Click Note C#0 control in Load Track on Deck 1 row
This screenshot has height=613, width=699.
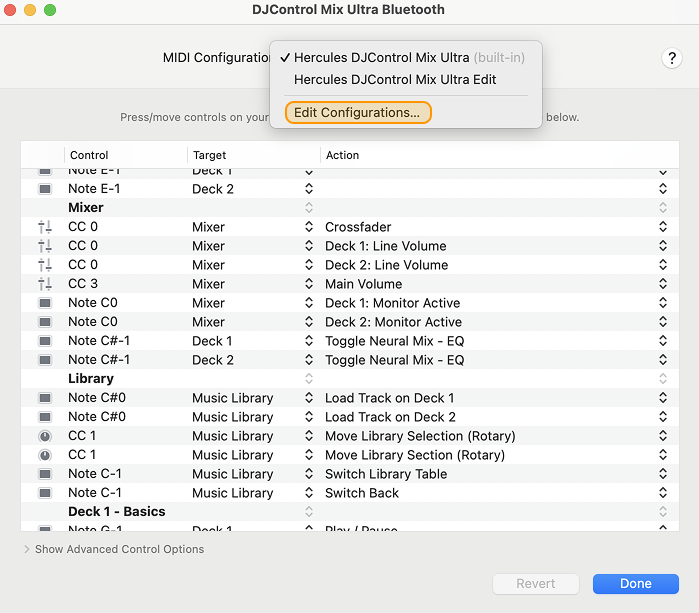tap(97, 398)
